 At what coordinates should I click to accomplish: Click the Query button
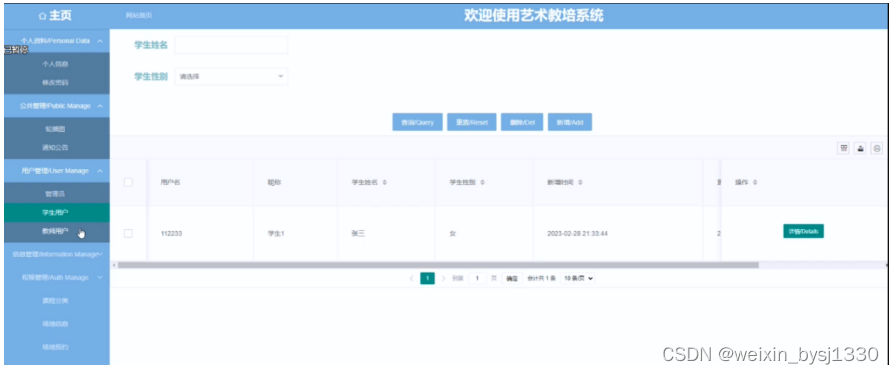click(417, 122)
